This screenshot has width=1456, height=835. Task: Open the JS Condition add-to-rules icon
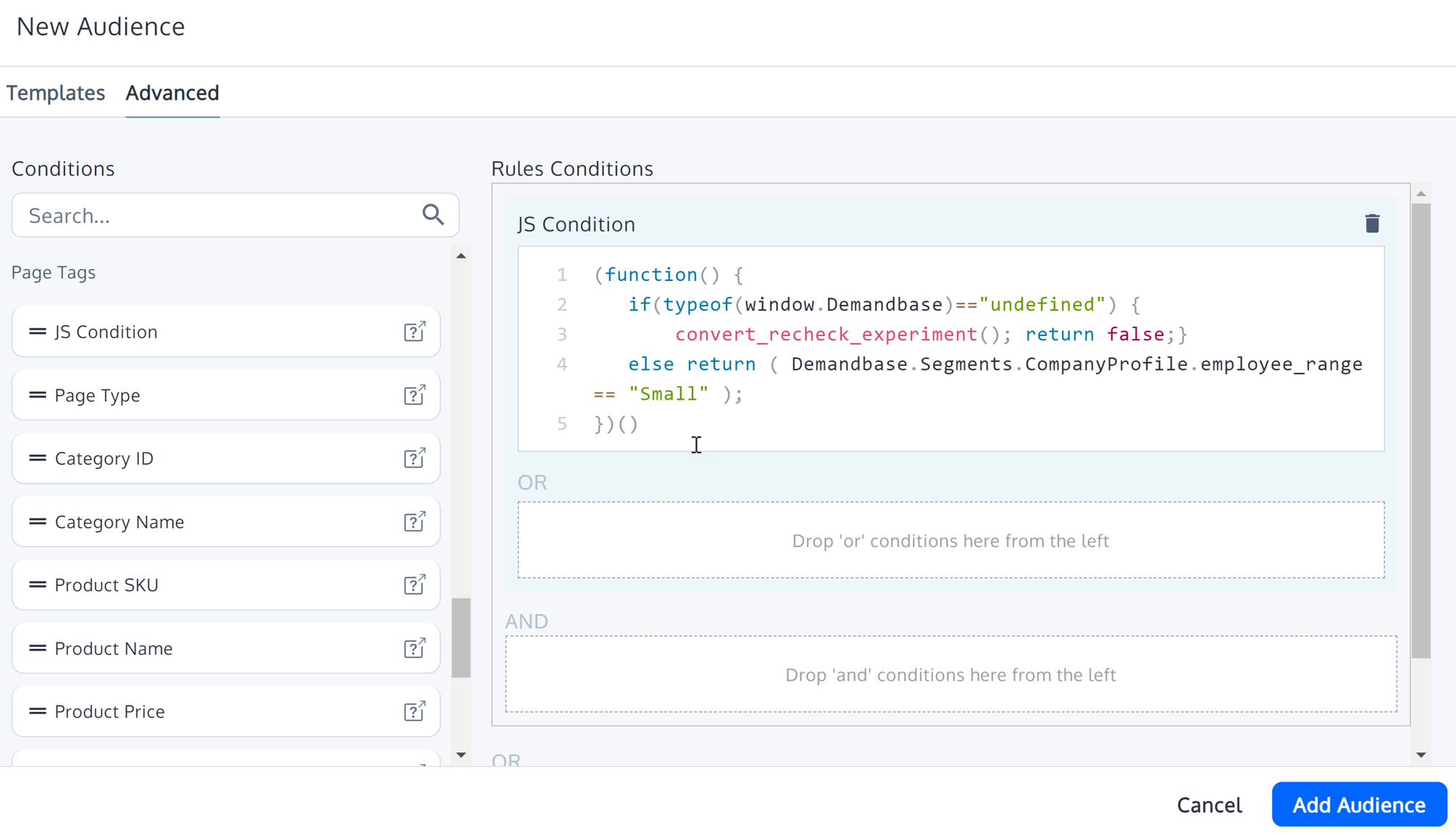pyautogui.click(x=414, y=331)
